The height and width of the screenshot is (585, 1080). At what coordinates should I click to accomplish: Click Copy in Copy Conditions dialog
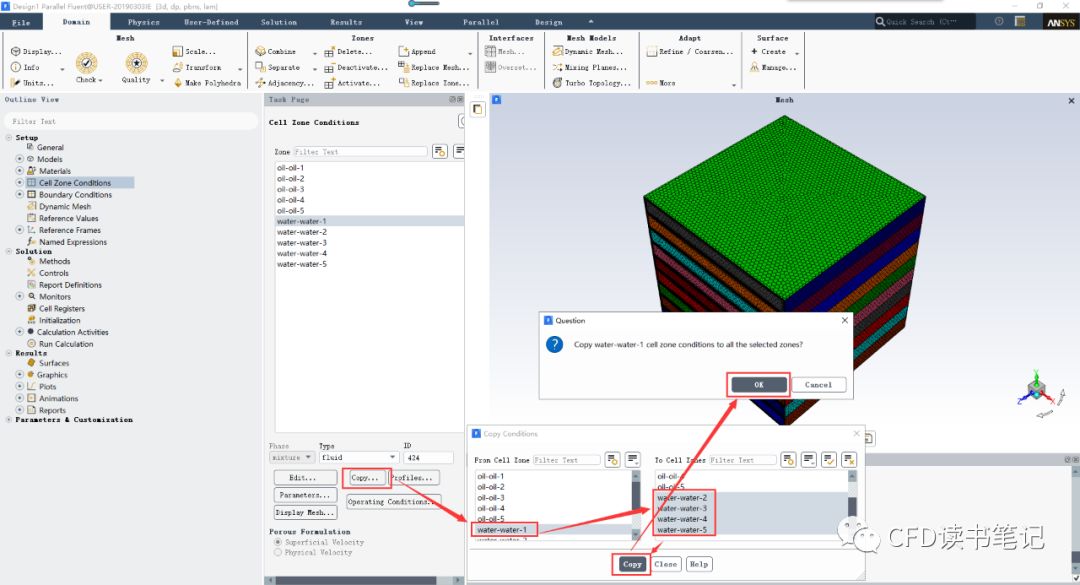632,564
